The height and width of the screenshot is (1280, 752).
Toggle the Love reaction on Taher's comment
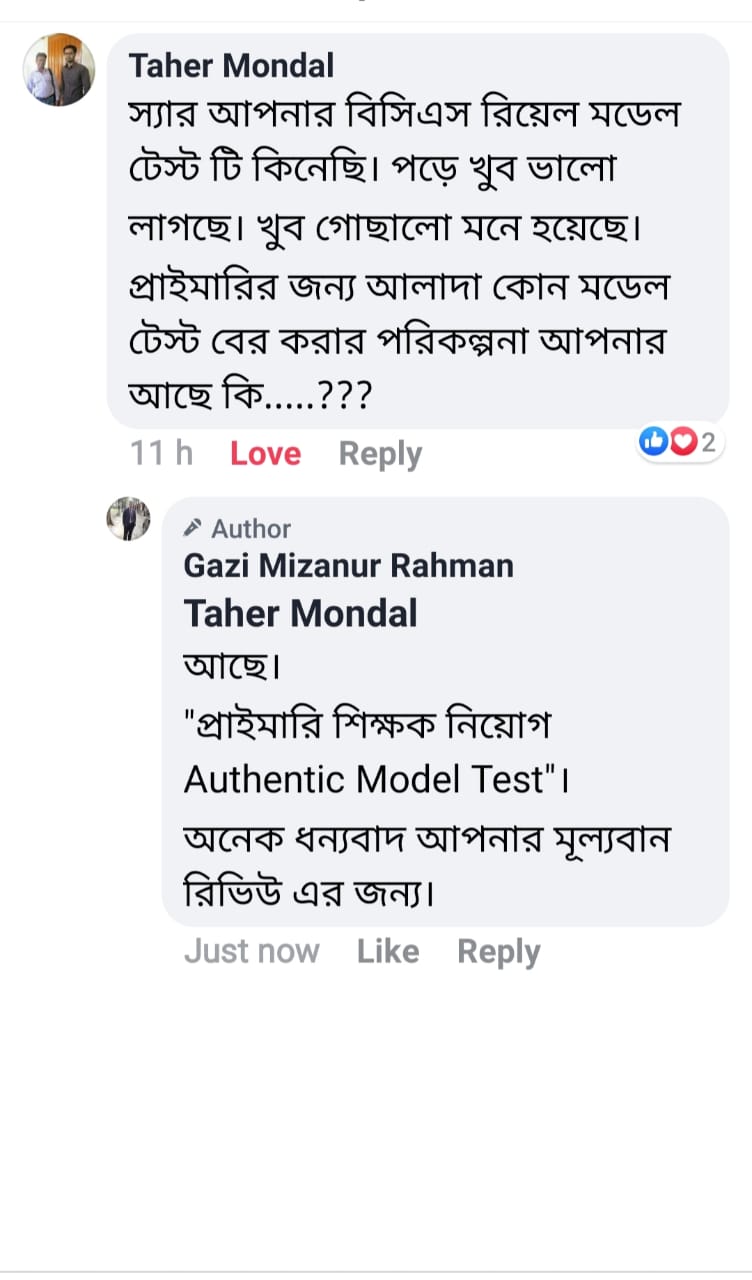coord(265,454)
